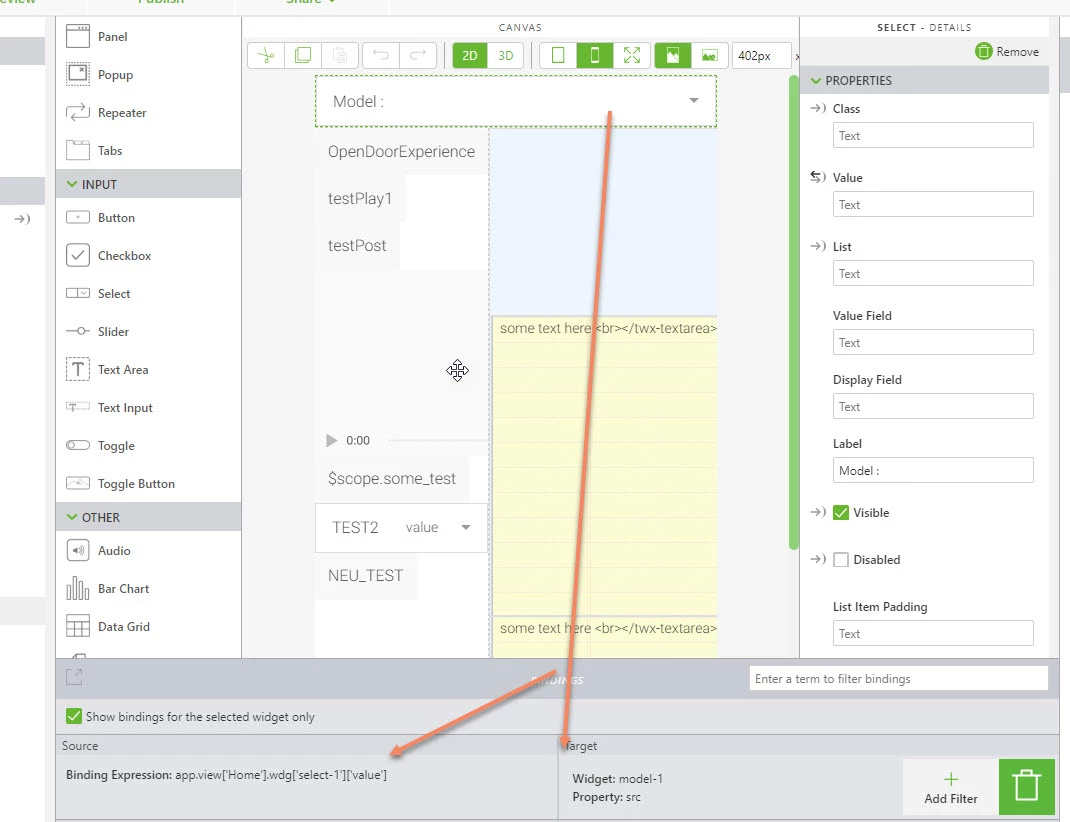Click binding arrow icon beside Class
The width and height of the screenshot is (1070, 822).
818,108
